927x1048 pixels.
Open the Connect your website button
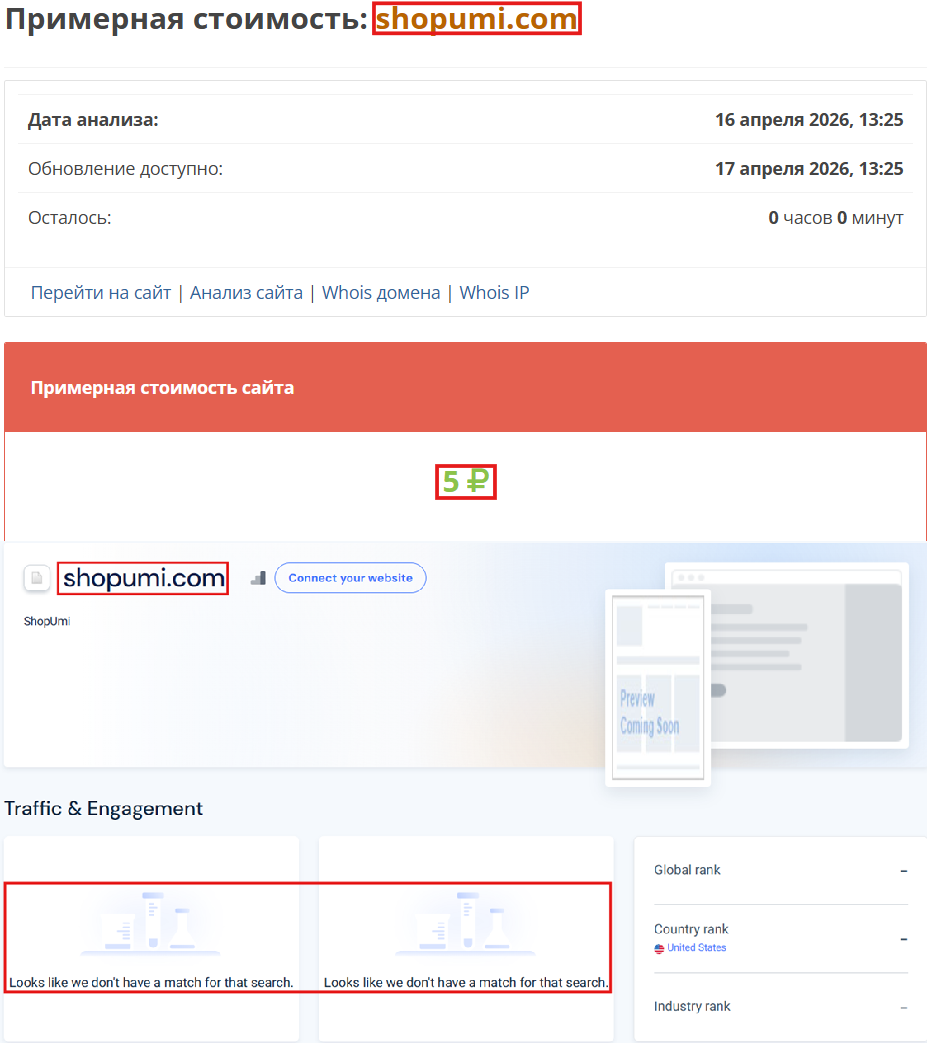coord(350,577)
